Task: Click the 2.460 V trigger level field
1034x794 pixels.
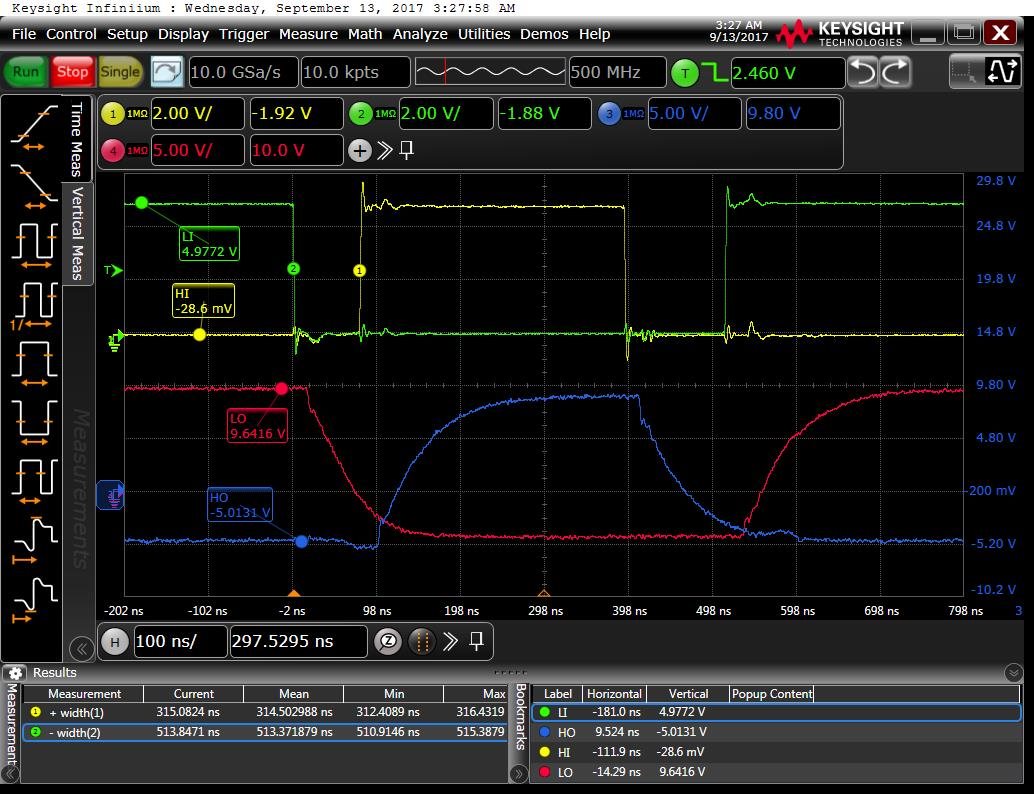Action: pos(787,73)
